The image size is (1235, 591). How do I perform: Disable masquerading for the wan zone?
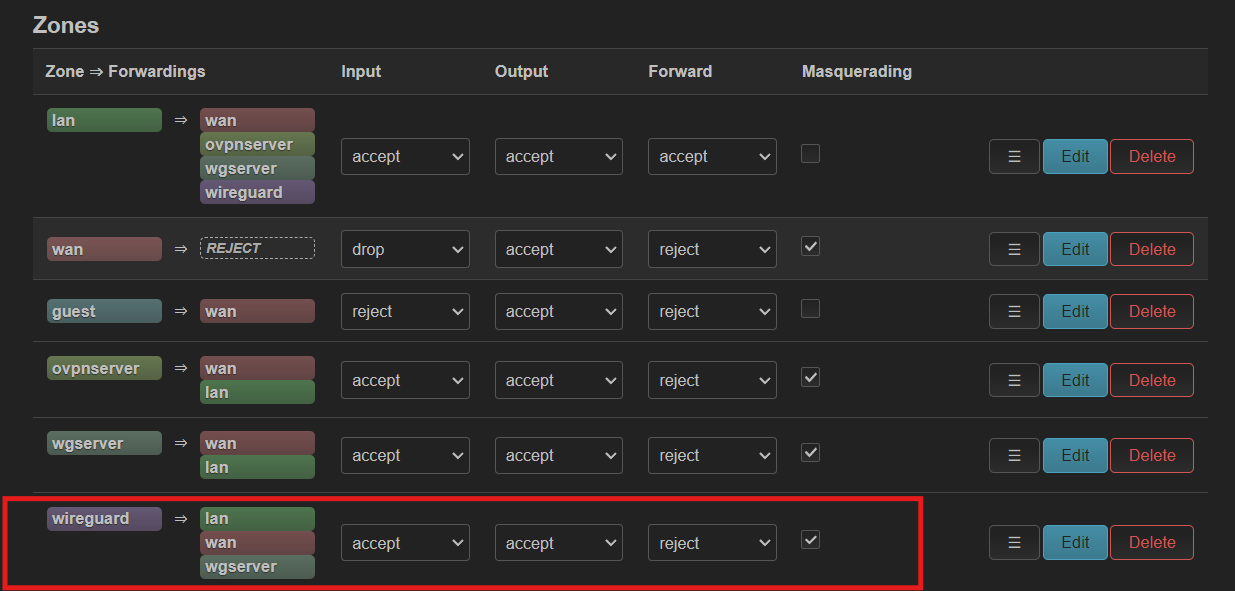point(811,247)
